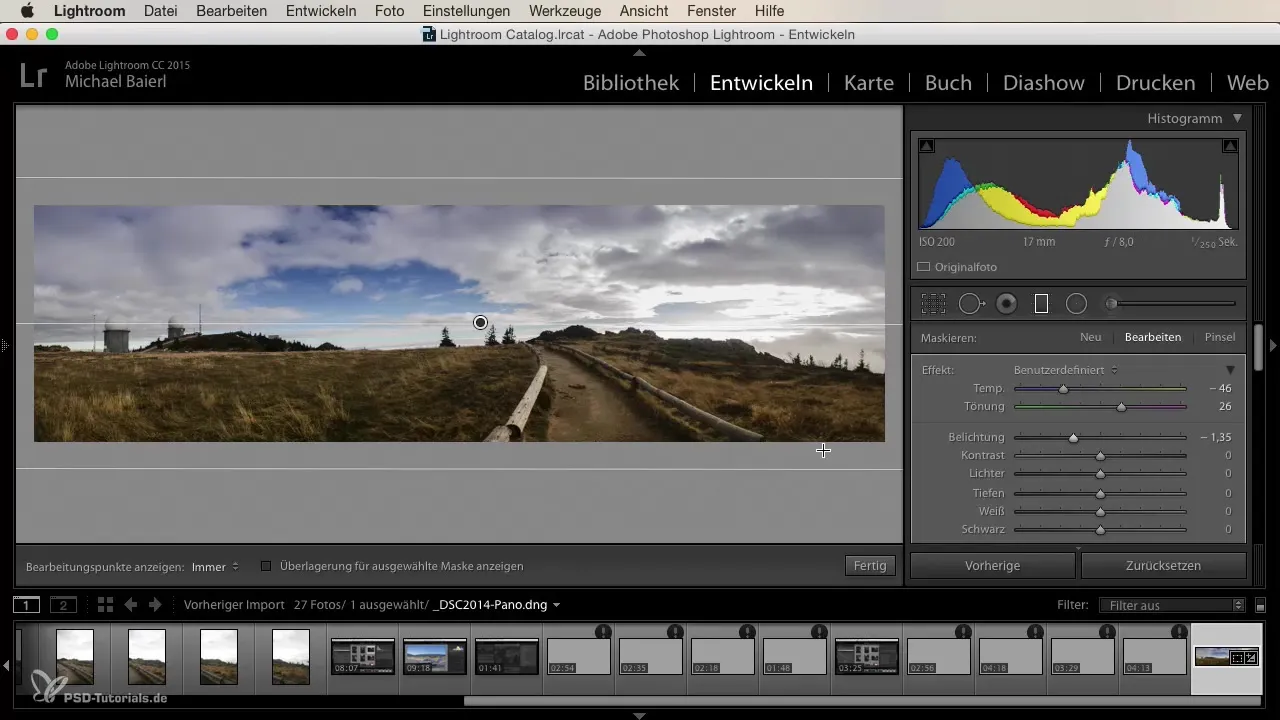
Task: Select Bearbeiten mask mode
Action: coord(1153,337)
